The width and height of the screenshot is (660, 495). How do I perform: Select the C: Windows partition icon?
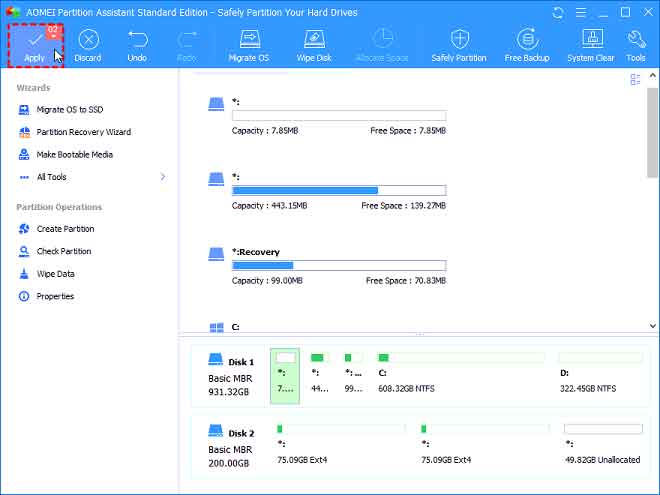216,327
